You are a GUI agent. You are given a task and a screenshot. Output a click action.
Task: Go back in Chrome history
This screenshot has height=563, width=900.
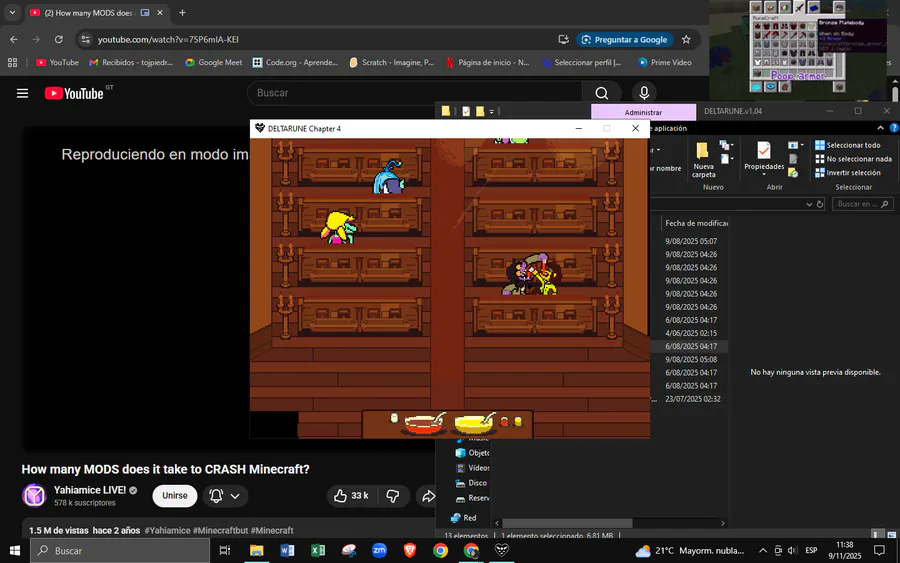pyautogui.click(x=14, y=40)
